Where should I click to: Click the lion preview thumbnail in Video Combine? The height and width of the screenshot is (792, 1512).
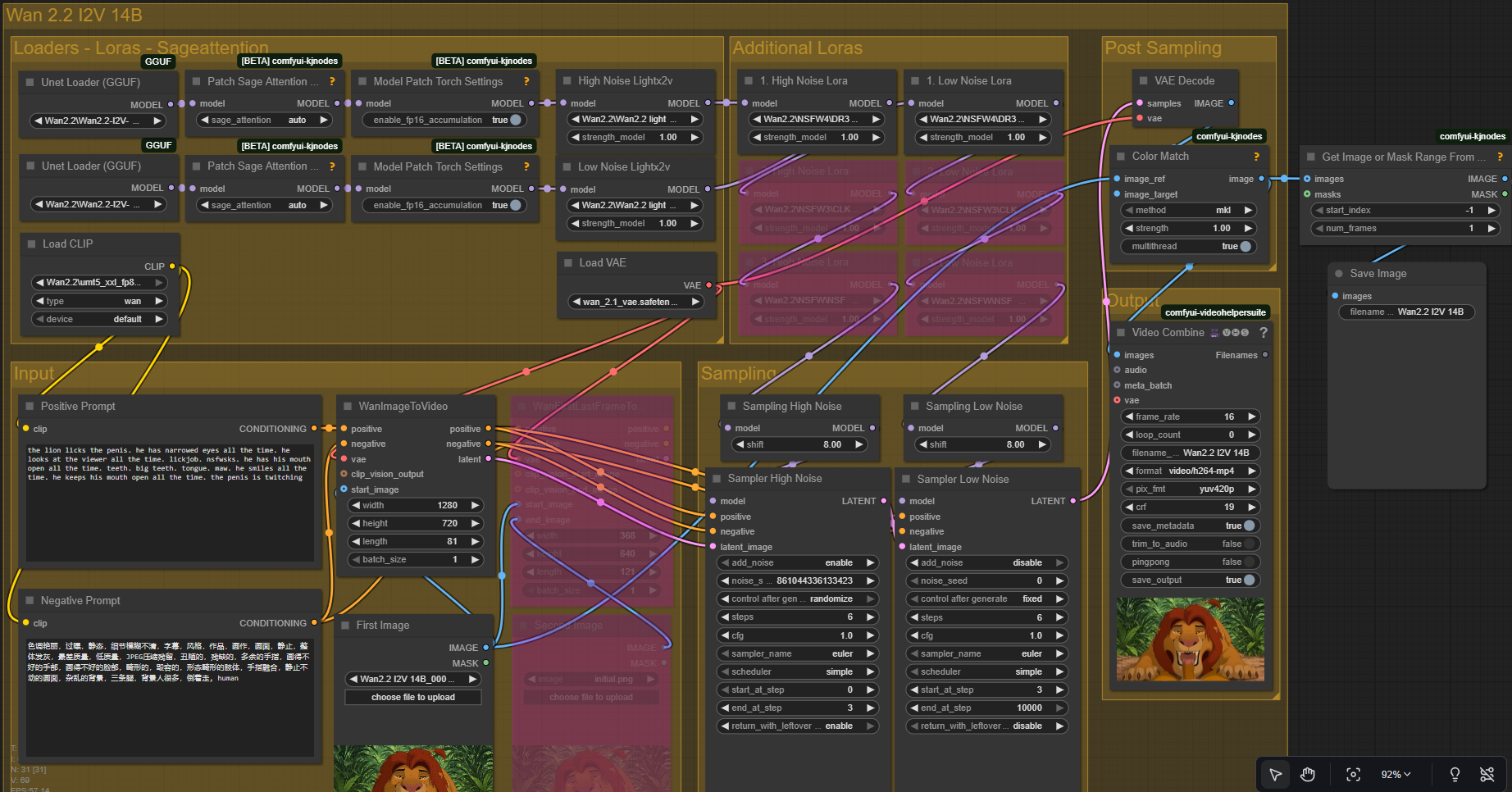[x=1190, y=640]
